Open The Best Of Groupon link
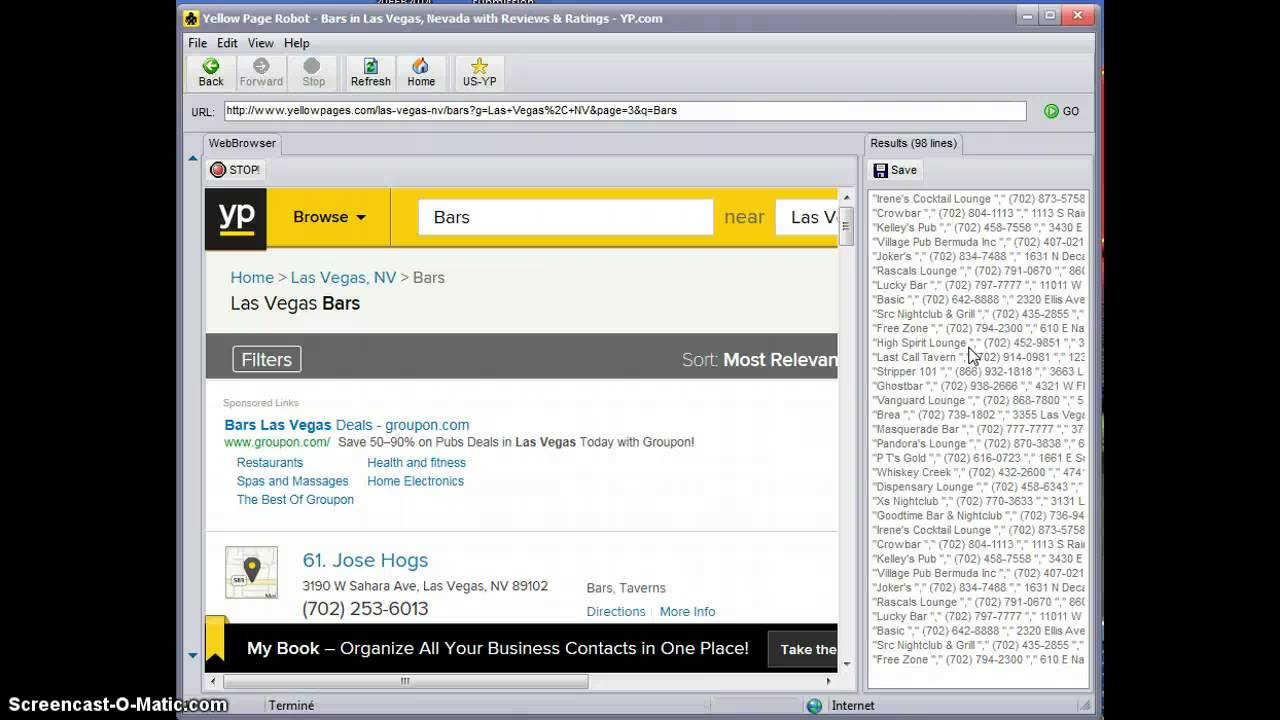Screen dimensions: 1280x720 (295, 500)
